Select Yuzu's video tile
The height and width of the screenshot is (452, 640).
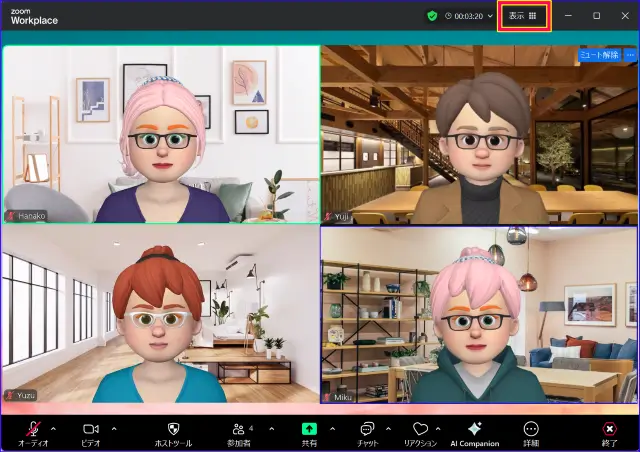[x=160, y=313]
